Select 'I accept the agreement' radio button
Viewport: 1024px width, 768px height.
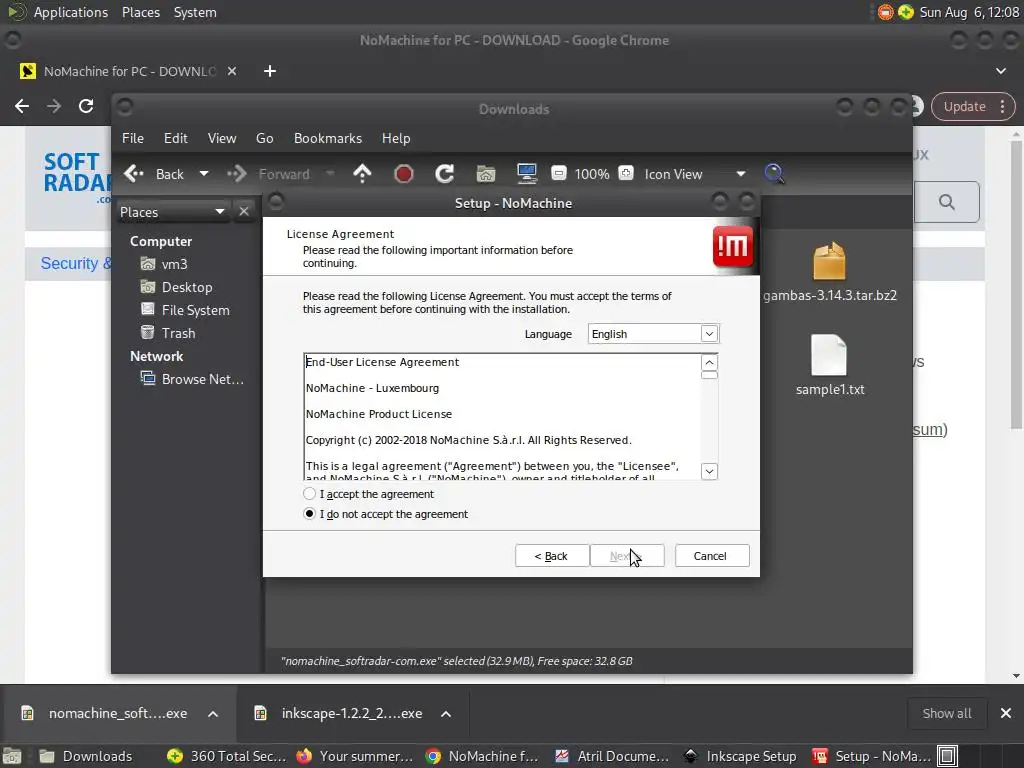pos(310,494)
